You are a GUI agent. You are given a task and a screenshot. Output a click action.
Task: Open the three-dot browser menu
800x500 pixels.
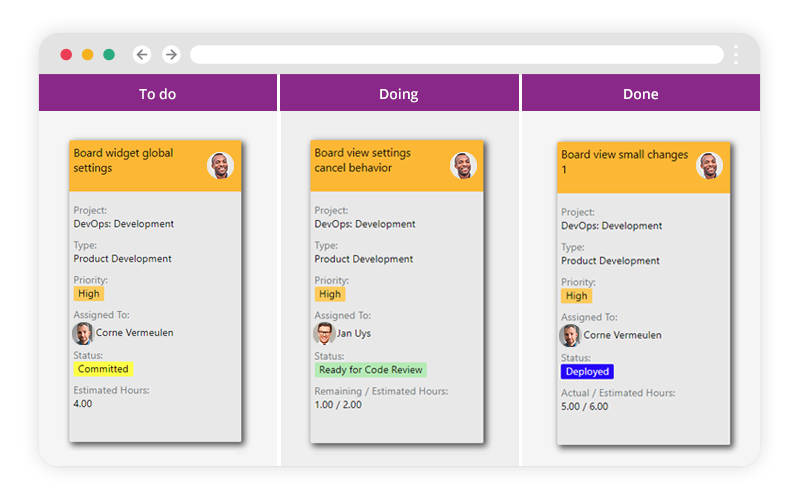pos(736,54)
